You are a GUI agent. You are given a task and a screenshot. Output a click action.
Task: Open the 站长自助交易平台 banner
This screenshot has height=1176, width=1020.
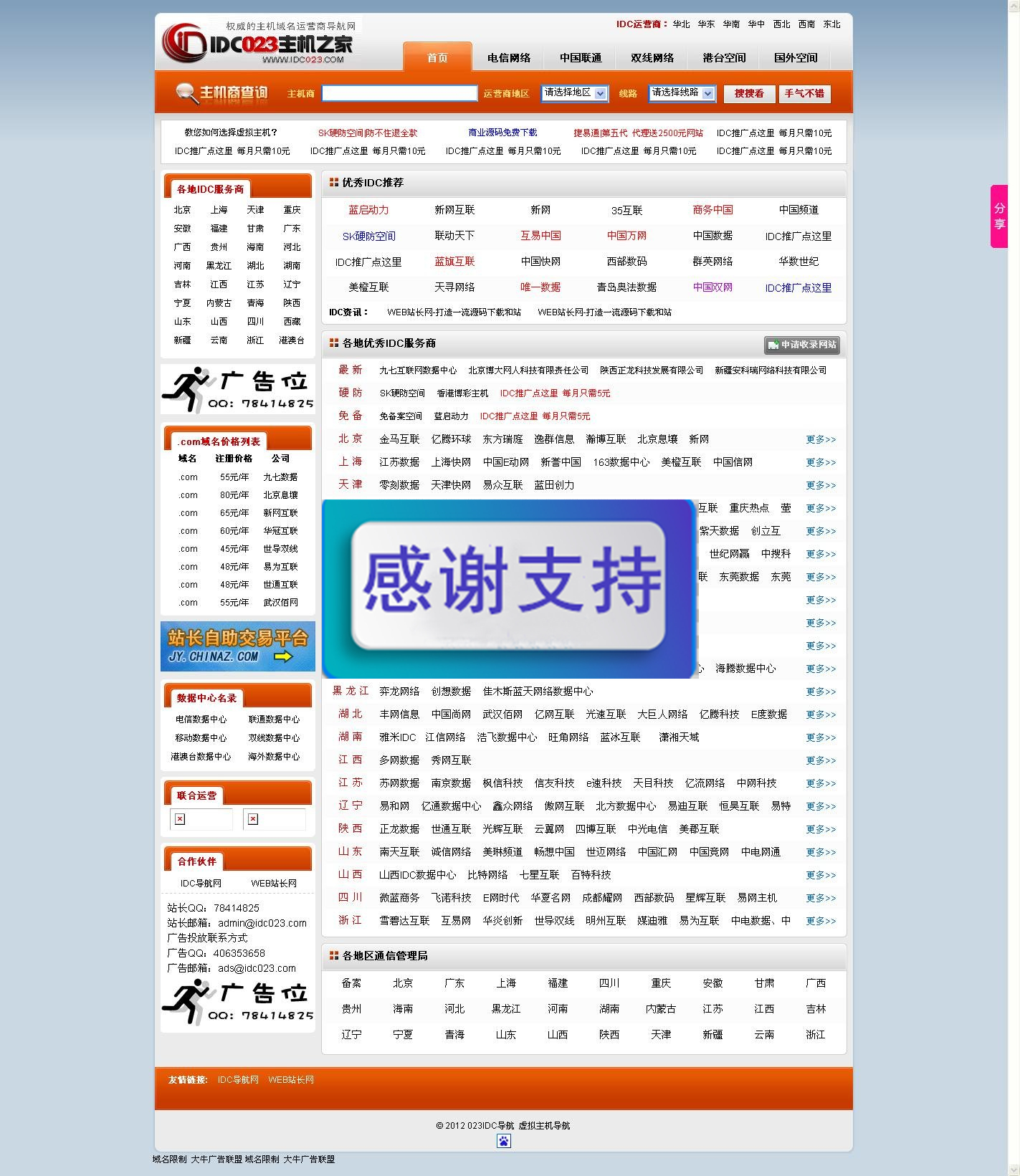click(238, 646)
